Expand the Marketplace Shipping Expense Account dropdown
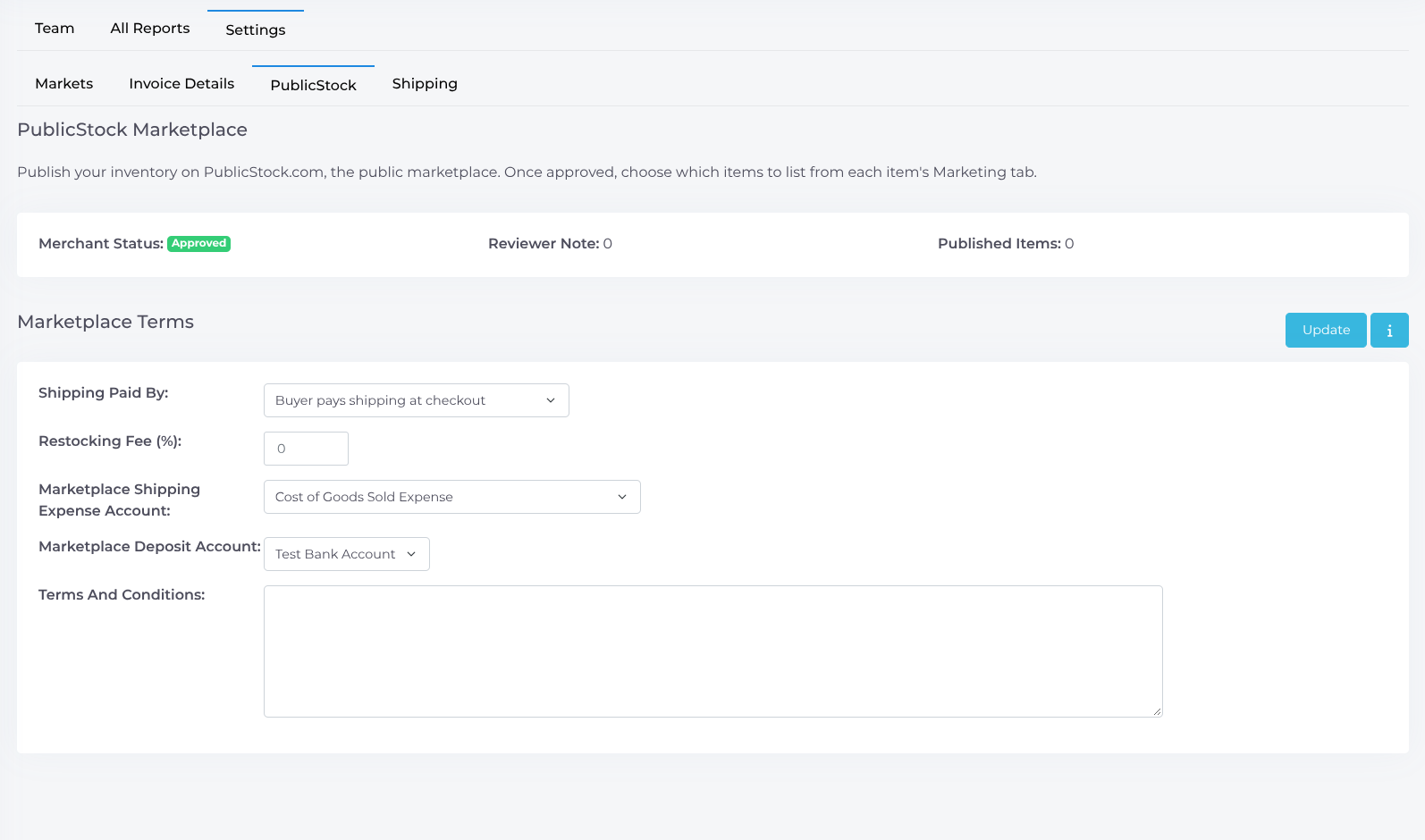The height and width of the screenshot is (840, 1425). (452, 497)
